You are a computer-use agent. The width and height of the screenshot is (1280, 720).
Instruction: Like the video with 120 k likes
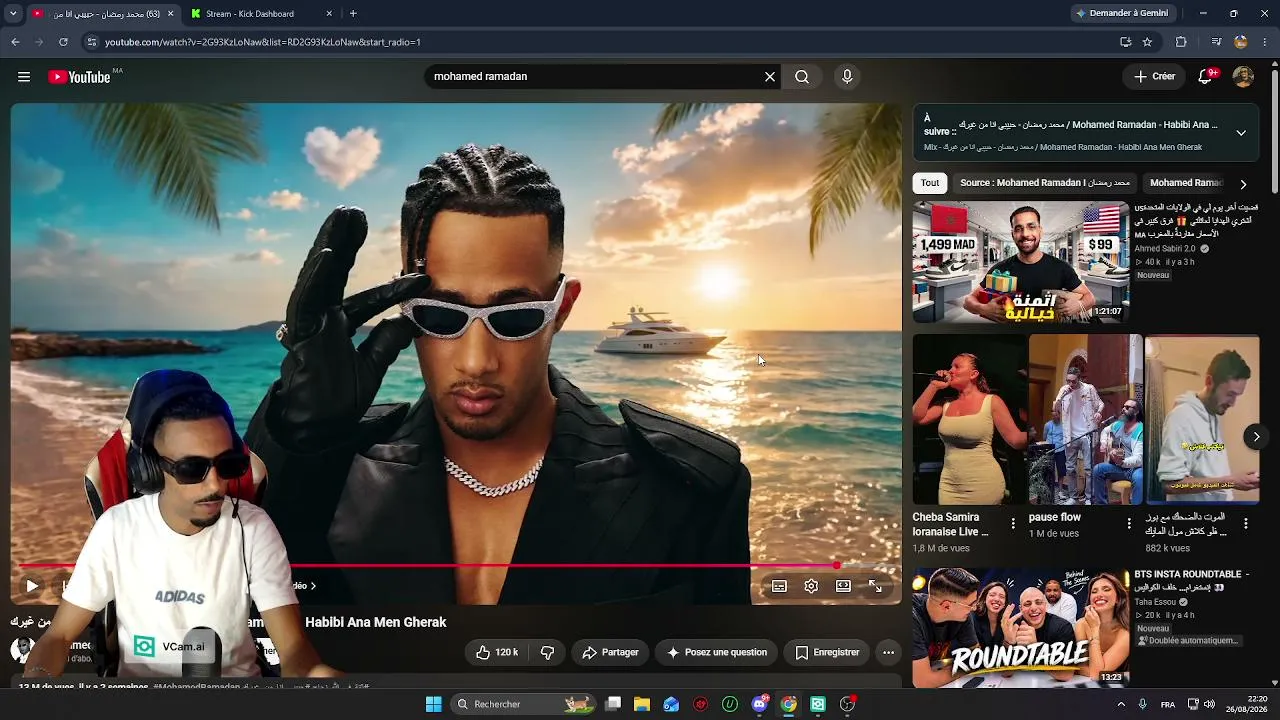point(497,652)
